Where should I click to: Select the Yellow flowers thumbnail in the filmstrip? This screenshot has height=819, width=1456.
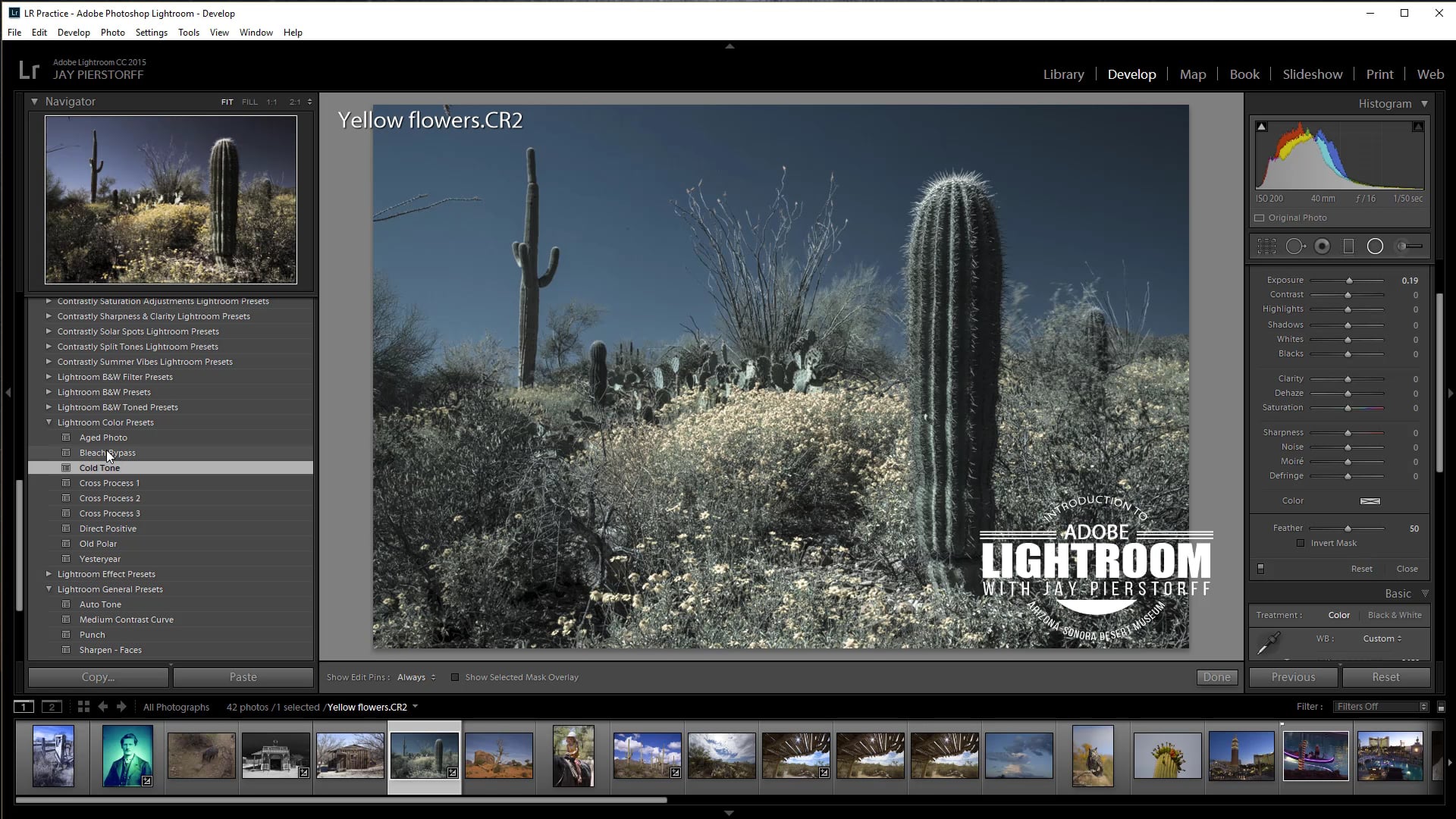[424, 755]
